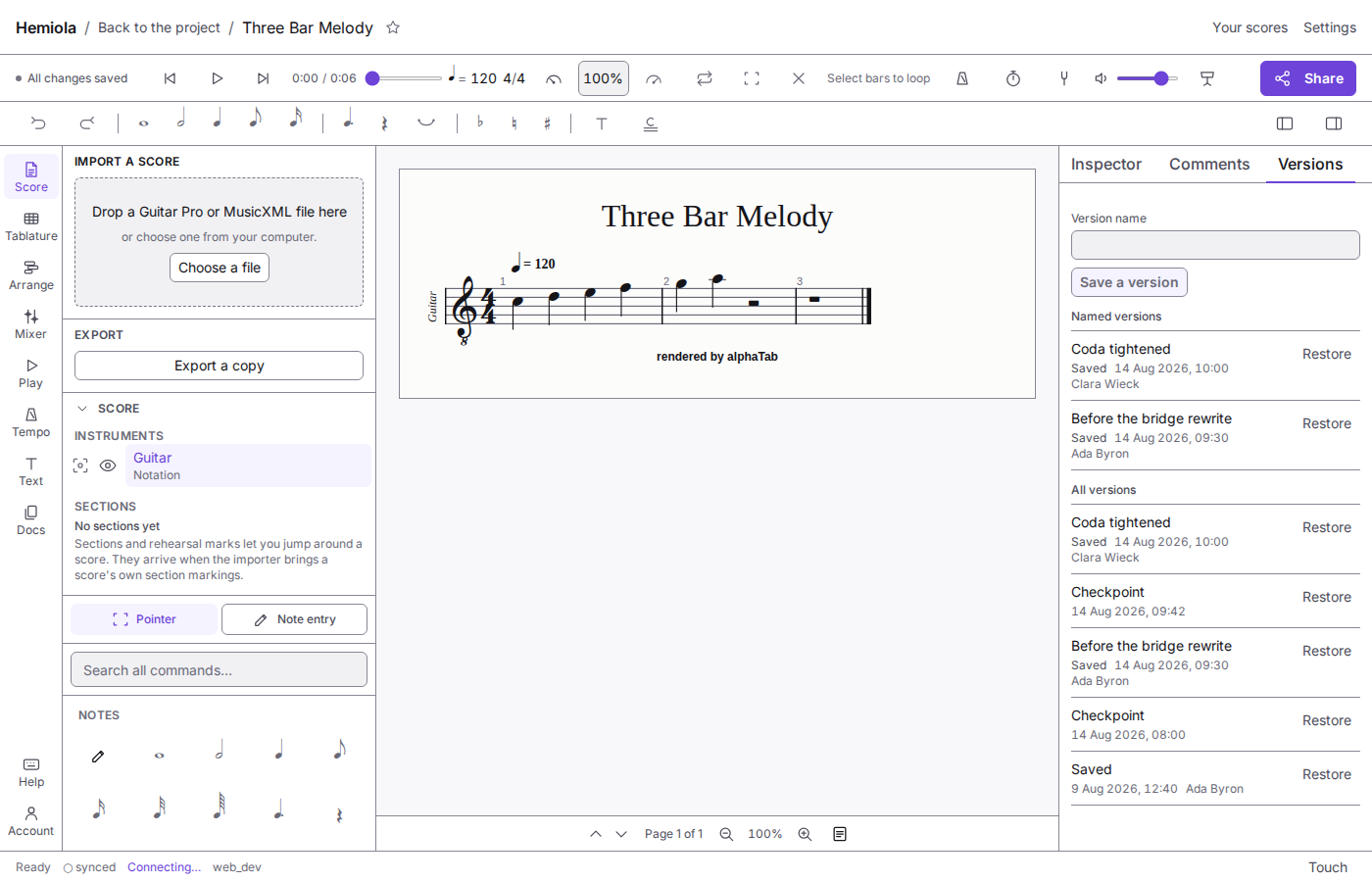Click the music stand icon
The width and height of the screenshot is (1372, 882).
coord(1207,78)
